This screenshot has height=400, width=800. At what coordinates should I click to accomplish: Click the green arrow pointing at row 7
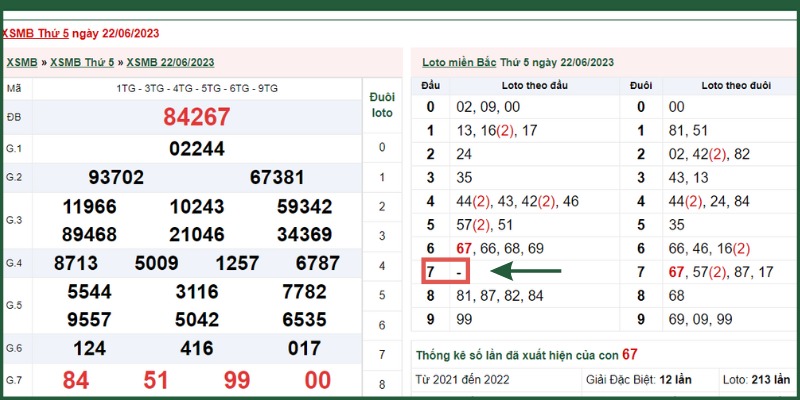tap(526, 271)
